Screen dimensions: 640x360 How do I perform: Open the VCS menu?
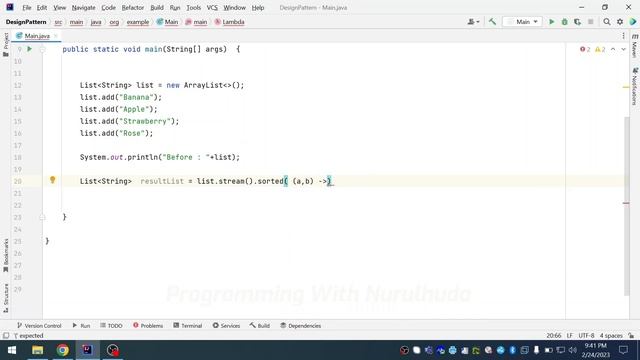click(212, 8)
